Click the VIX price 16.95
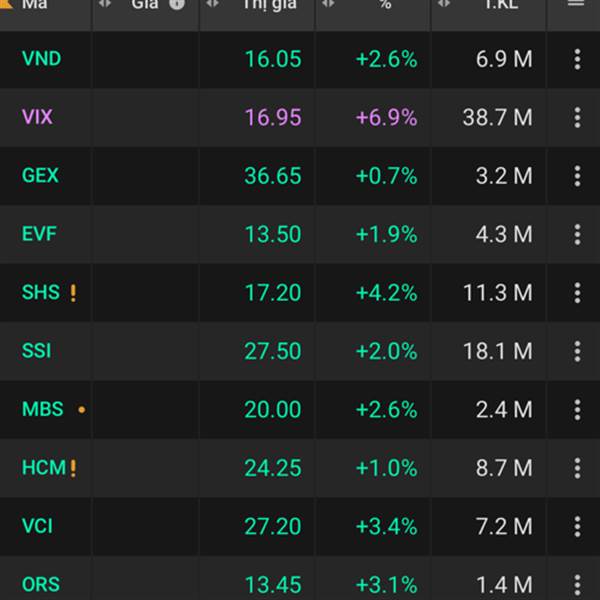 pos(272,117)
